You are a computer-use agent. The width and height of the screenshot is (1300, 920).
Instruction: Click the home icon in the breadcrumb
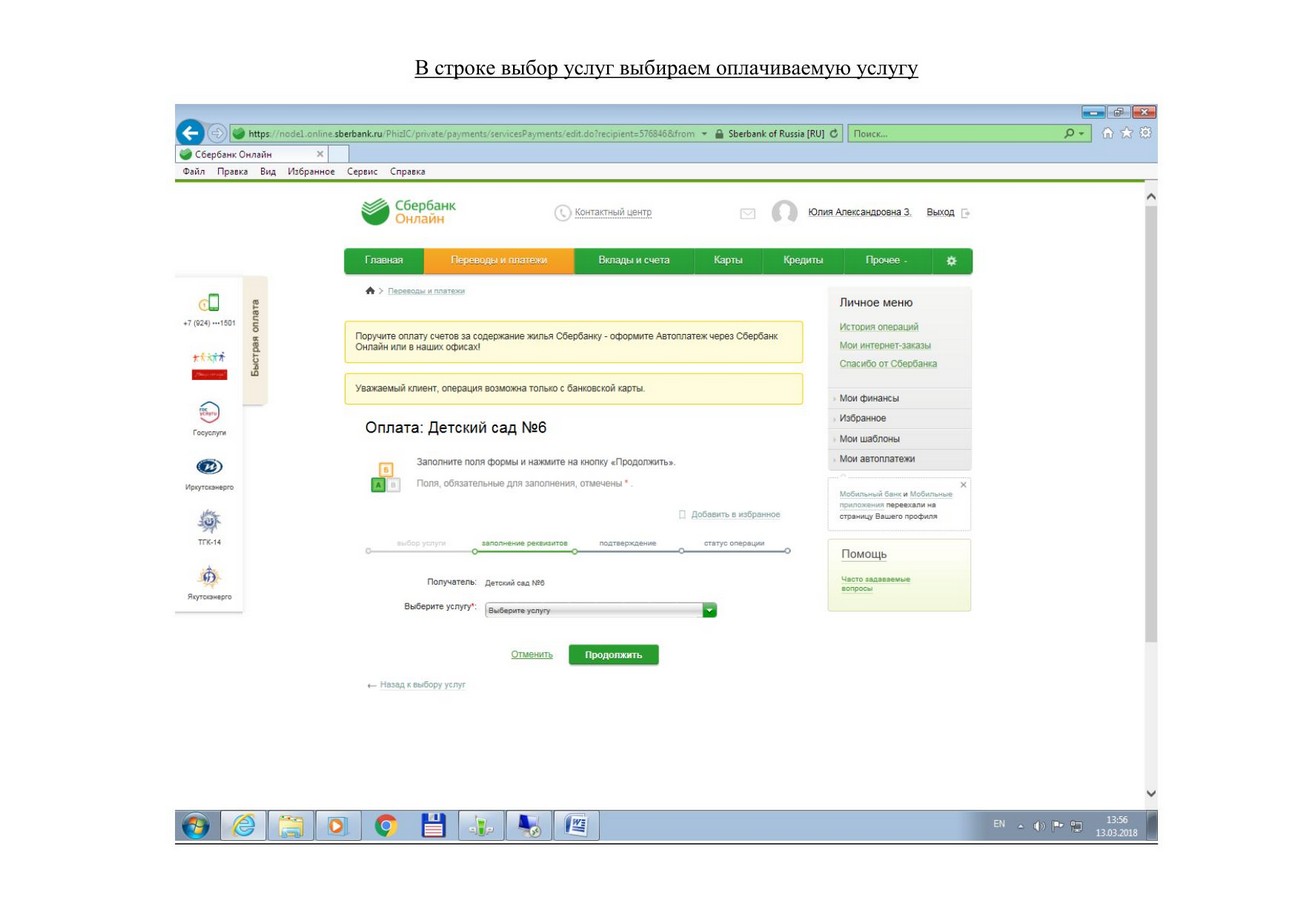(x=370, y=291)
